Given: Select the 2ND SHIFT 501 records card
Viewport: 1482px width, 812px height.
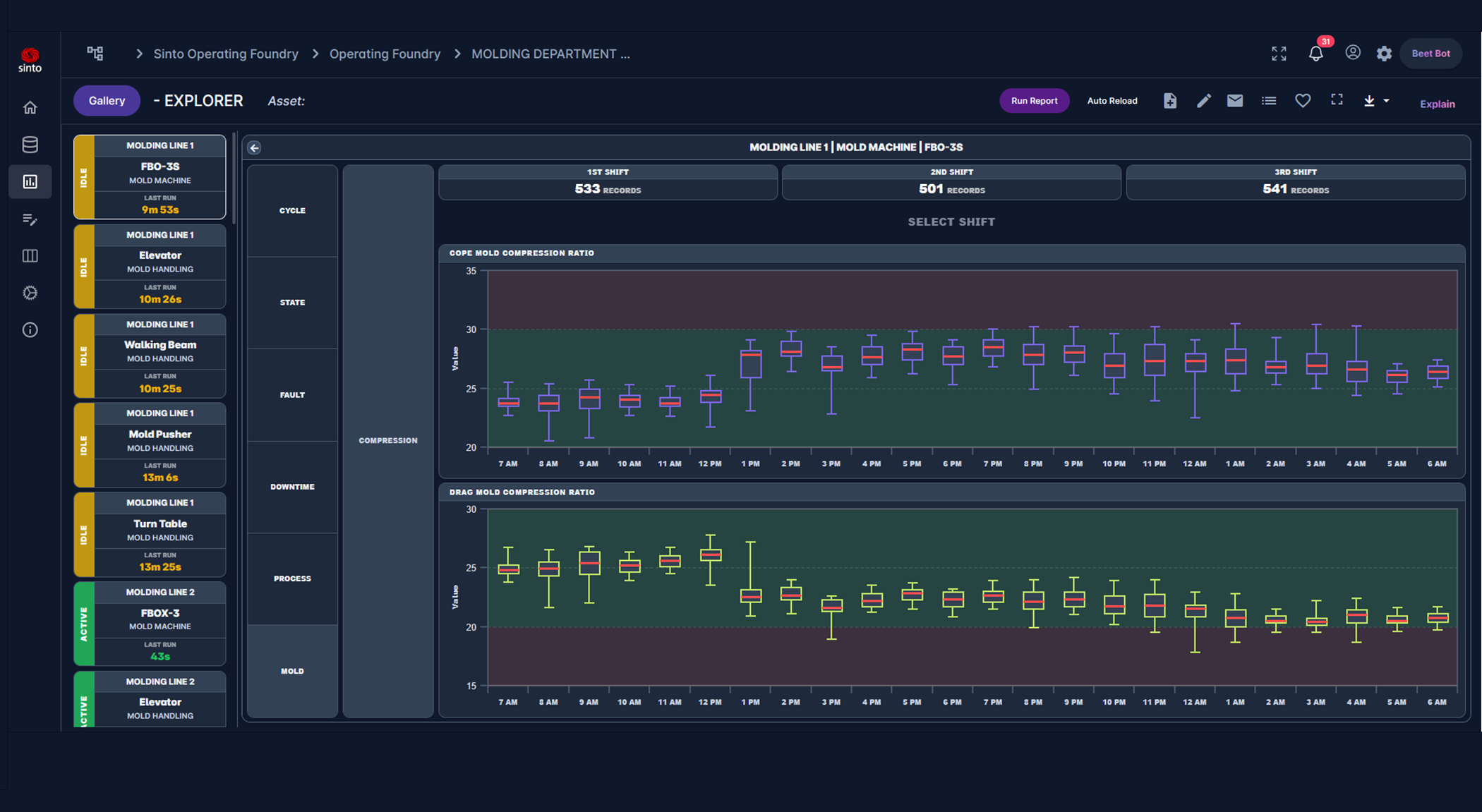Looking at the screenshot, I should click(951, 183).
